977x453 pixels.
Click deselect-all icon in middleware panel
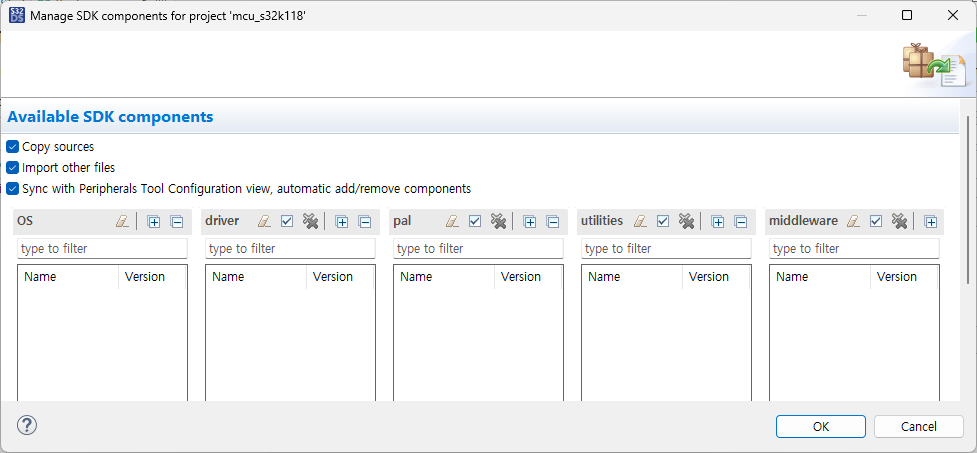click(899, 221)
